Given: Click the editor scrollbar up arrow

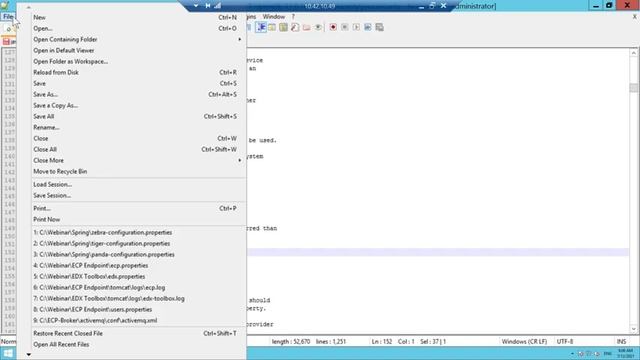Looking at the screenshot, I should point(633,53).
